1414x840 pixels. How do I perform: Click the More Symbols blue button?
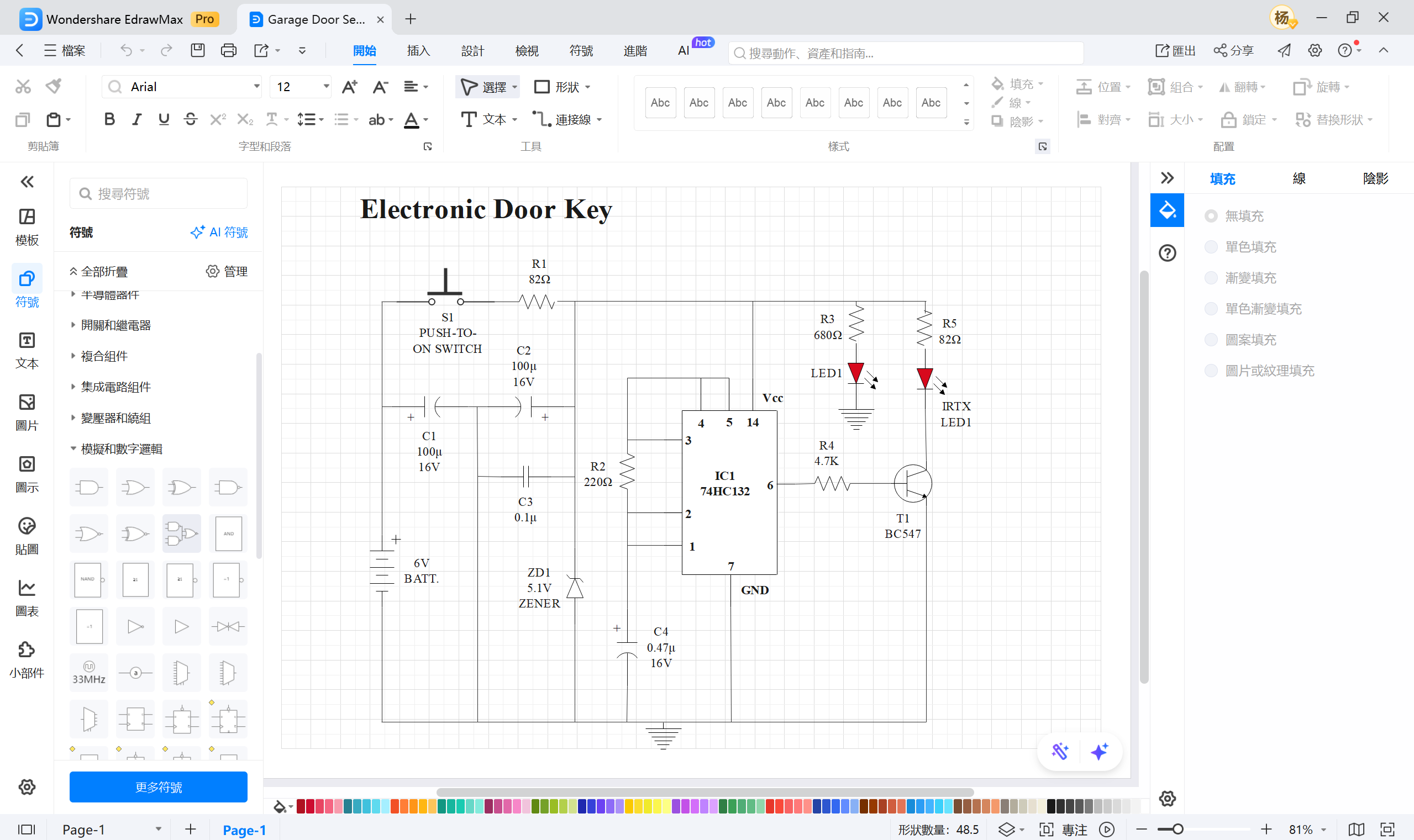[158, 787]
